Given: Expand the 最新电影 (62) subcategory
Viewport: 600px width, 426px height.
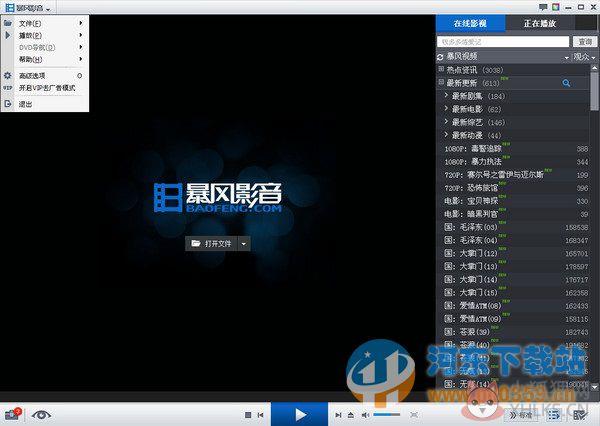Looking at the screenshot, I should (446, 109).
